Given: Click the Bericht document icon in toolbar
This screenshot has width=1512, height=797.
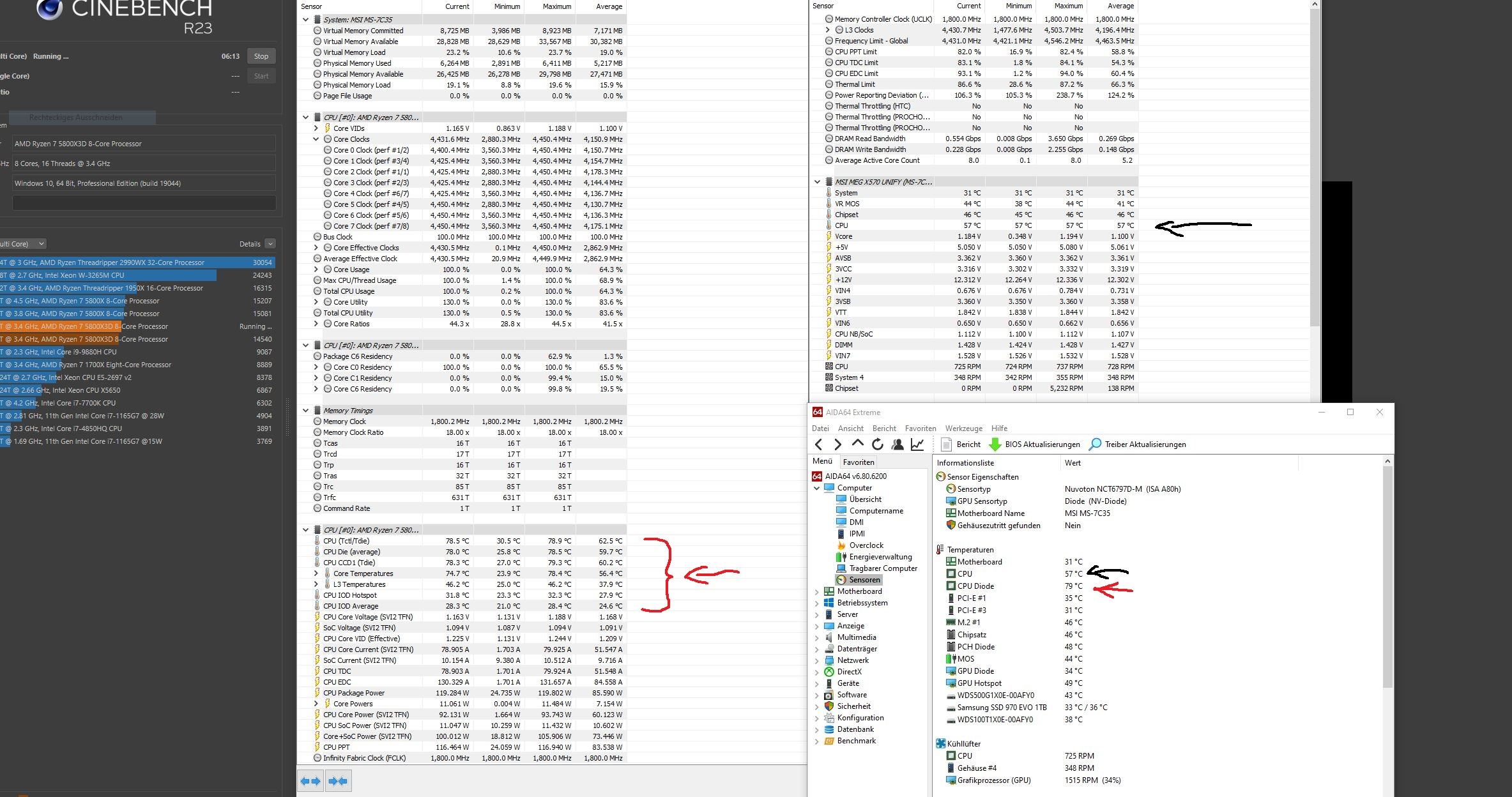Looking at the screenshot, I should pyautogui.click(x=947, y=444).
